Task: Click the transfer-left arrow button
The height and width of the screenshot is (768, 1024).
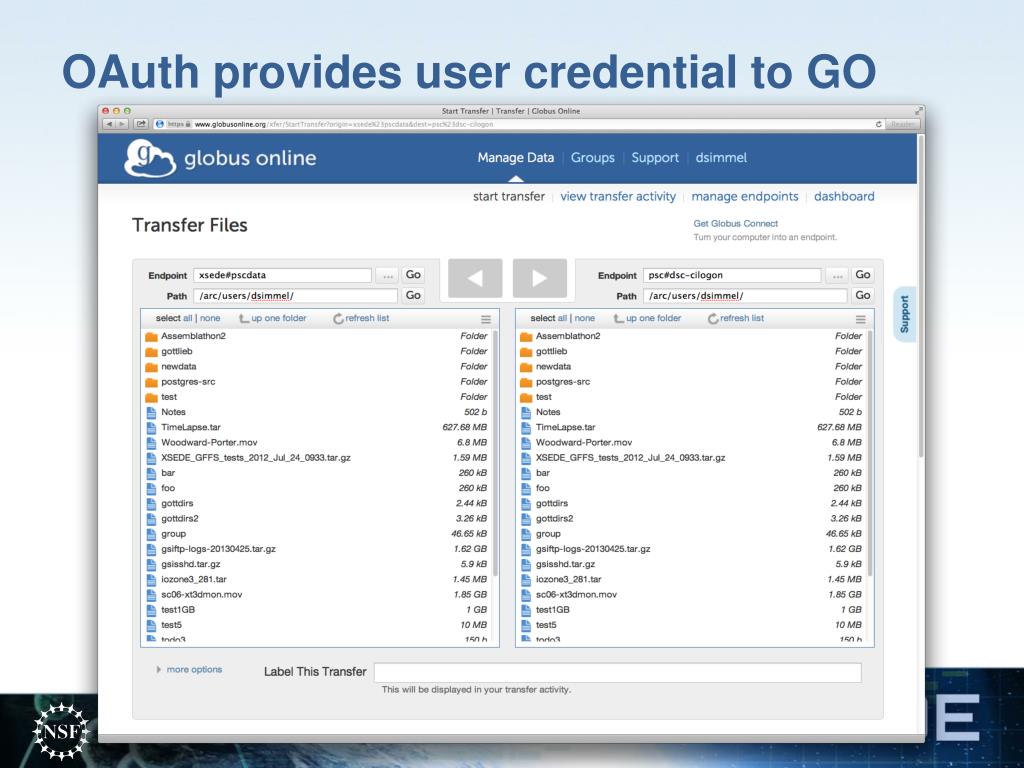Action: [475, 278]
